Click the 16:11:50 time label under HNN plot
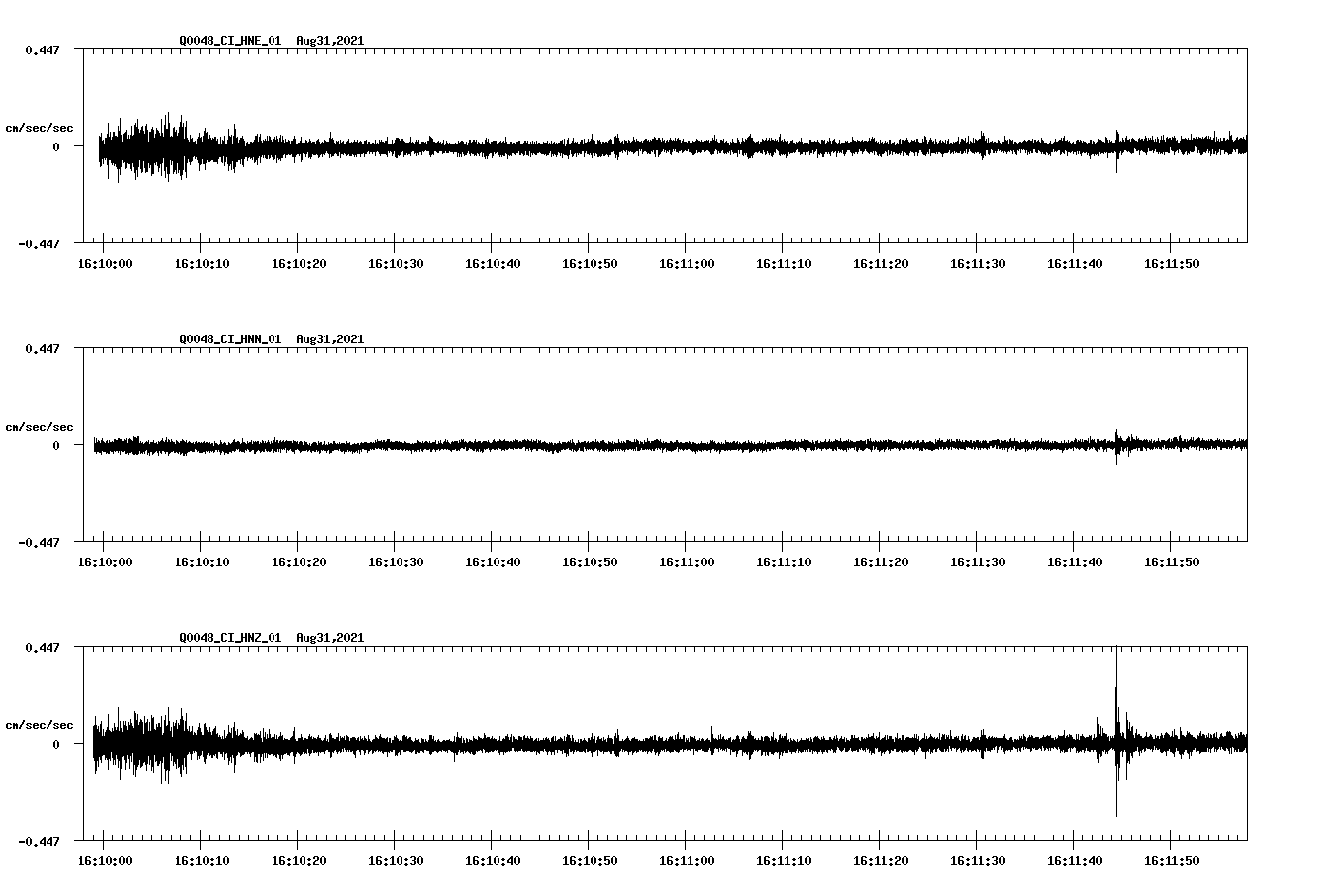 pyautogui.click(x=1172, y=562)
